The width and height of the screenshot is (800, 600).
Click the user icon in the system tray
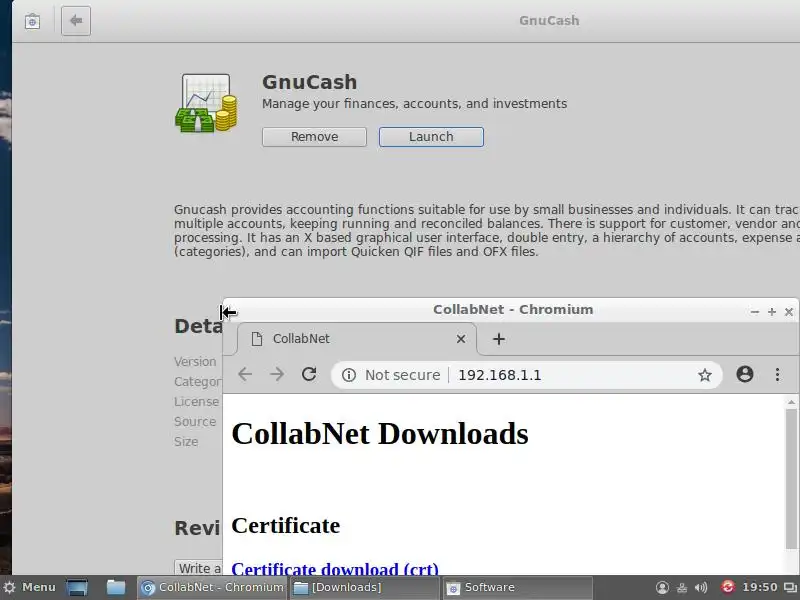pos(662,587)
